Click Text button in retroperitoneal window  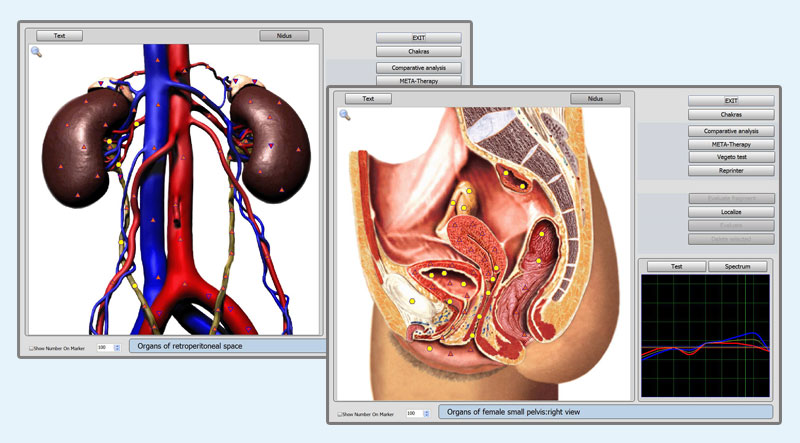59,35
